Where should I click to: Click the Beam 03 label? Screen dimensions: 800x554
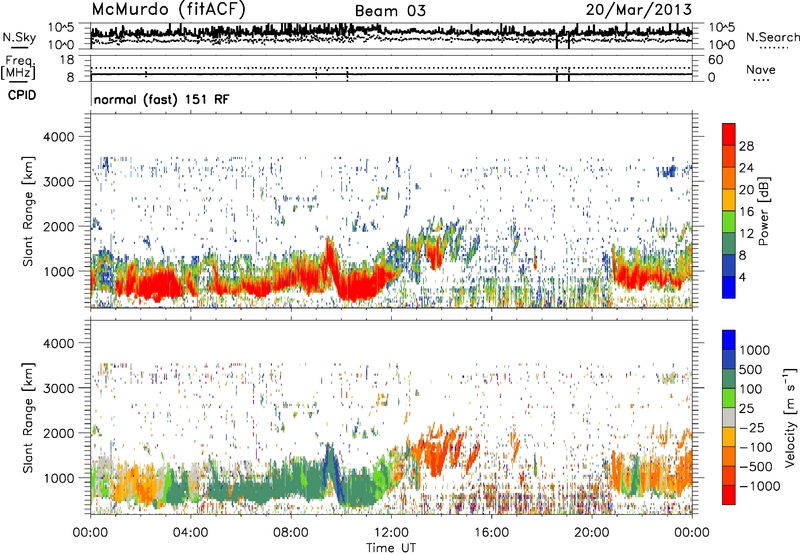click(x=390, y=11)
